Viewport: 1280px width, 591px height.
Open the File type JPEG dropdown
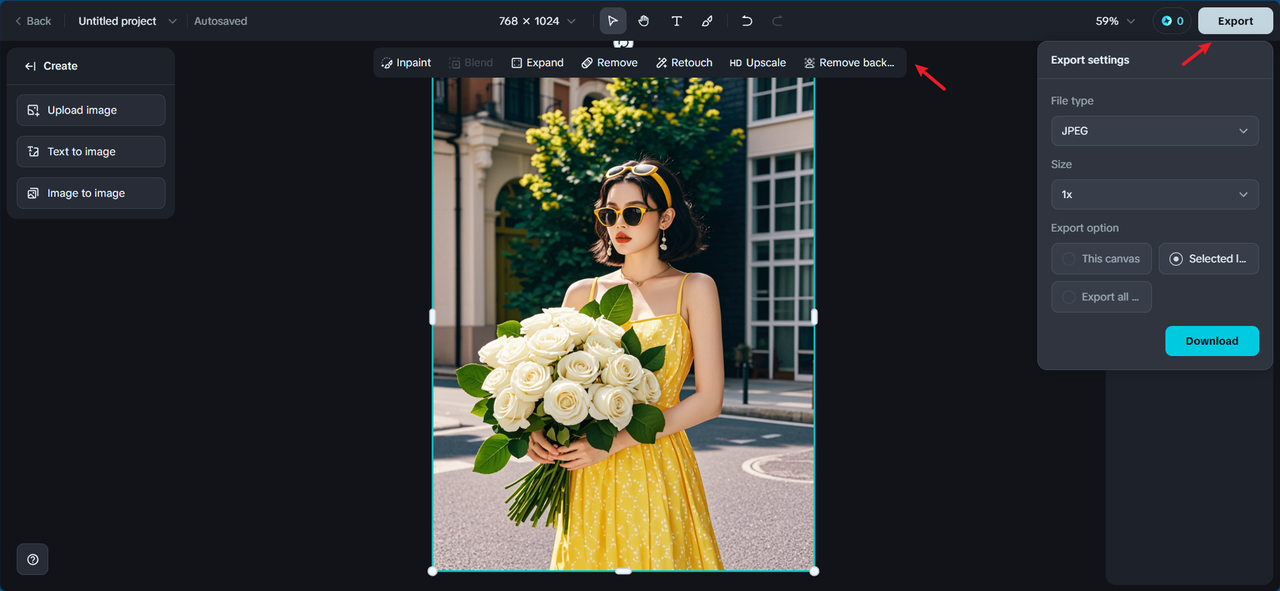tap(1155, 131)
